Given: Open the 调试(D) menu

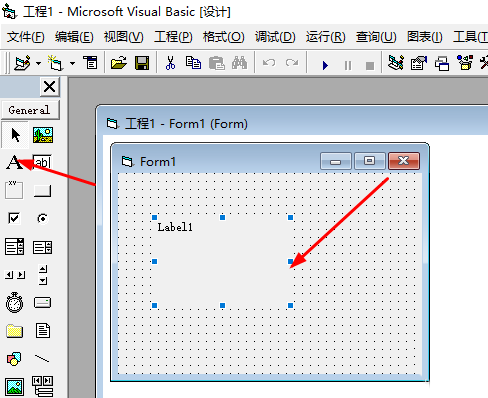Looking at the screenshot, I should pos(275,37).
